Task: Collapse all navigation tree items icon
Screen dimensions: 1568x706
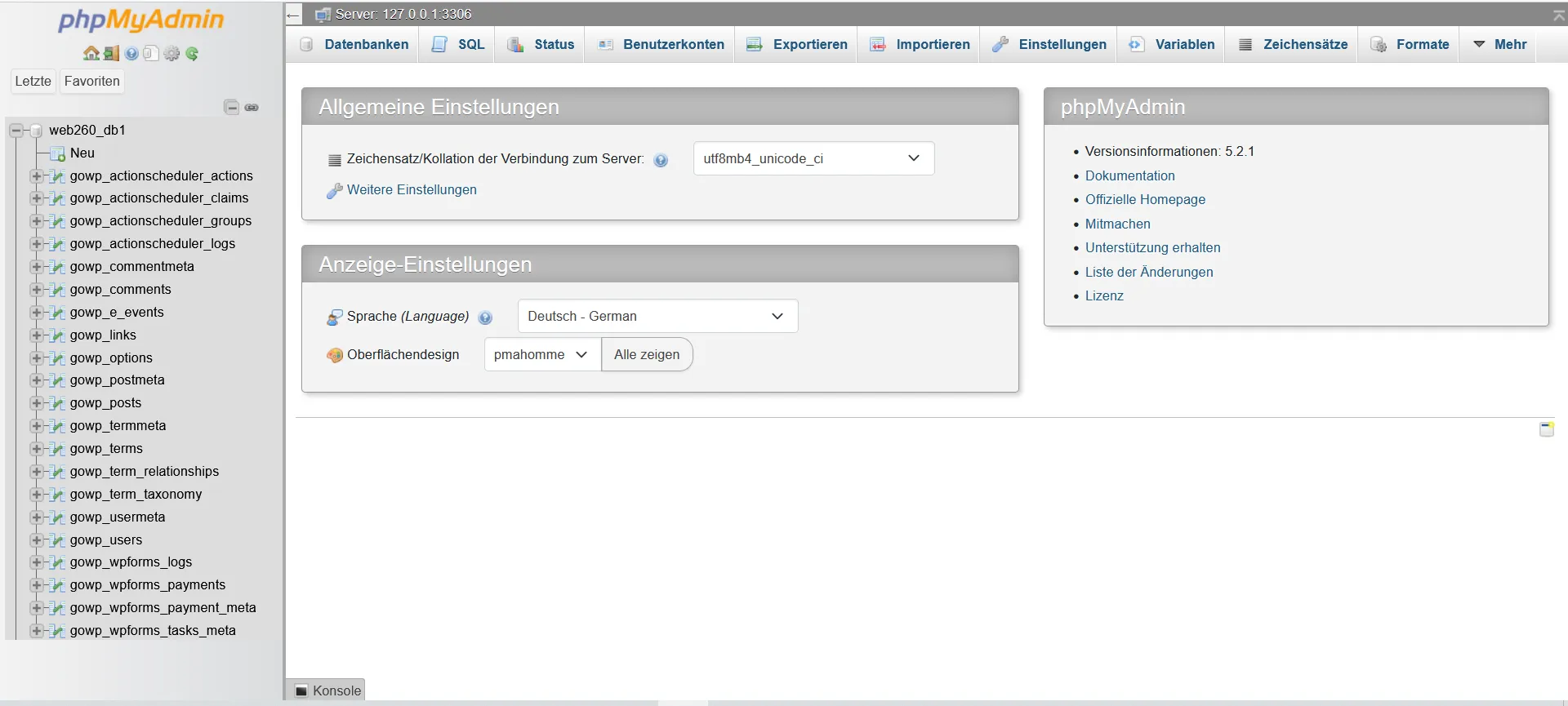Action: click(x=232, y=107)
